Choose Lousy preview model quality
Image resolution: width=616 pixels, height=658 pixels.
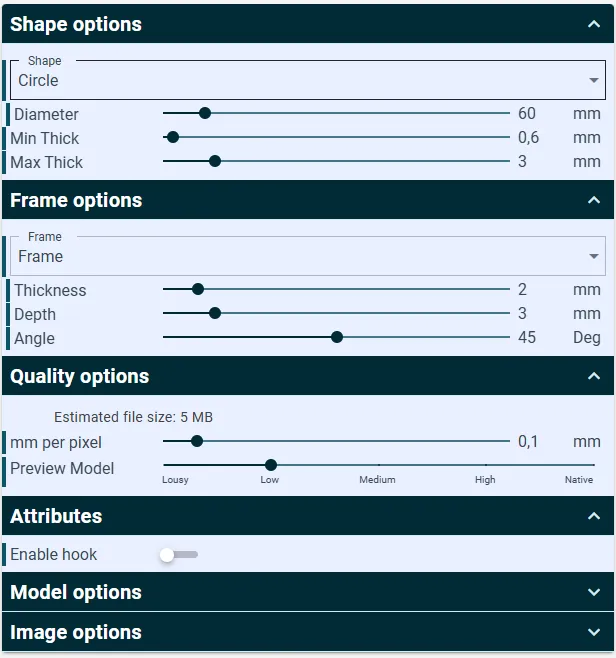click(175, 479)
